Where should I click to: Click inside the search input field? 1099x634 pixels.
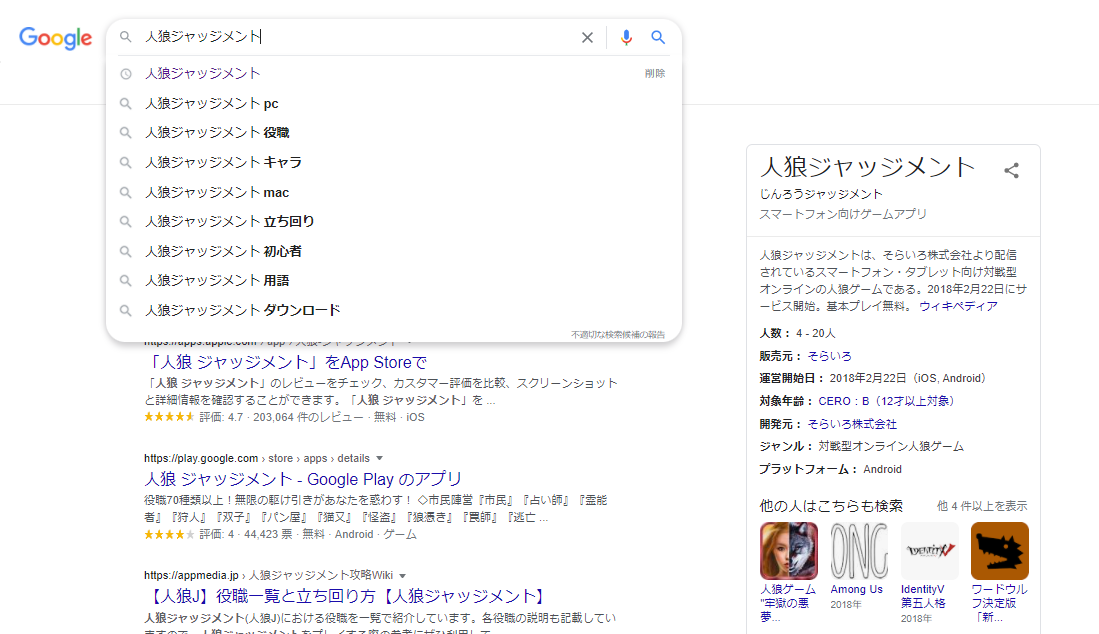tap(357, 36)
